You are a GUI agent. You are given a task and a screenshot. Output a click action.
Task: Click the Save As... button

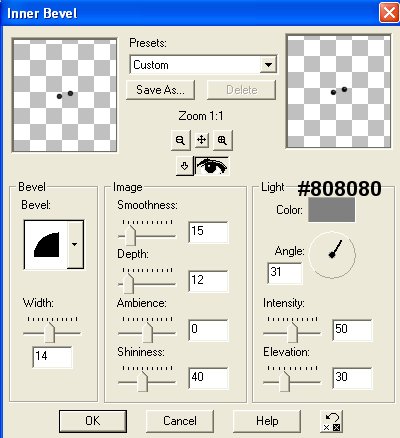pyautogui.click(x=160, y=90)
